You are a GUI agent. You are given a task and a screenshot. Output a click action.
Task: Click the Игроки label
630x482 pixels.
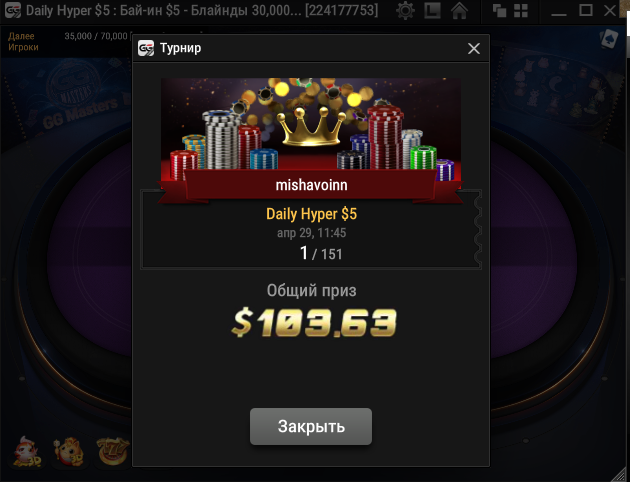(23, 47)
